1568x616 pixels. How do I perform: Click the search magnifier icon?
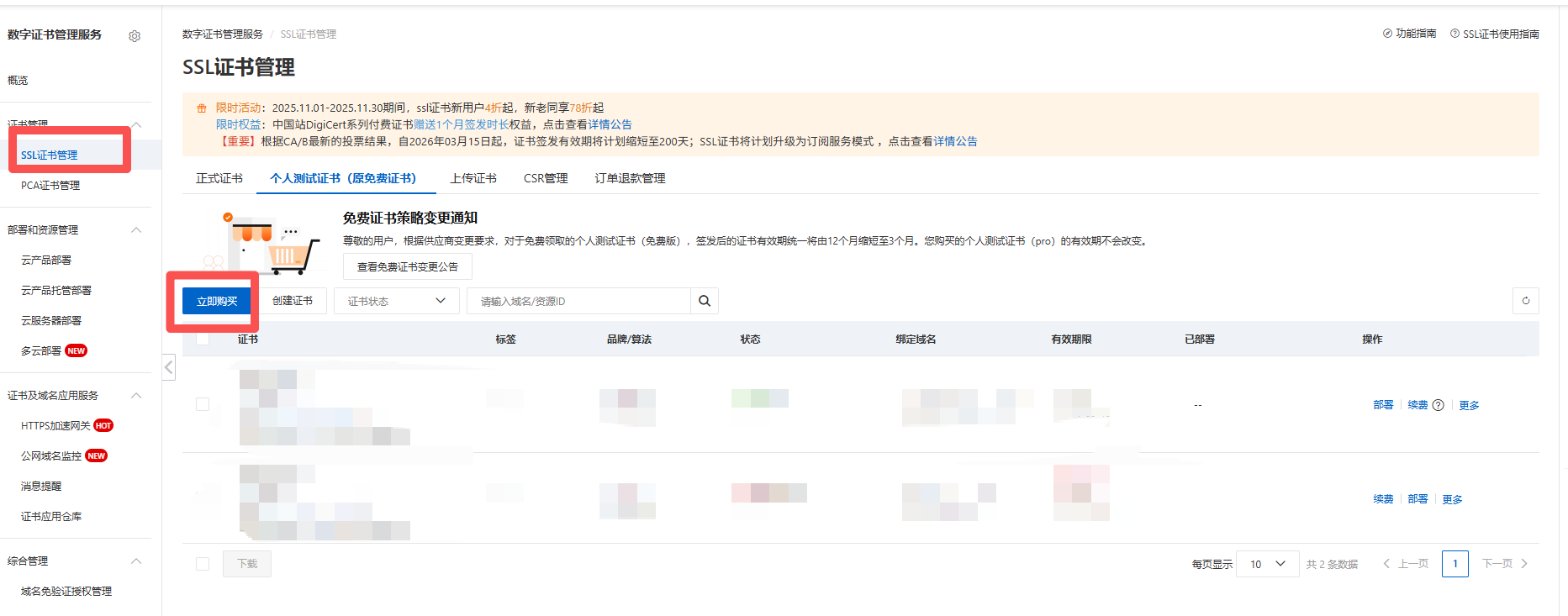[x=705, y=301]
